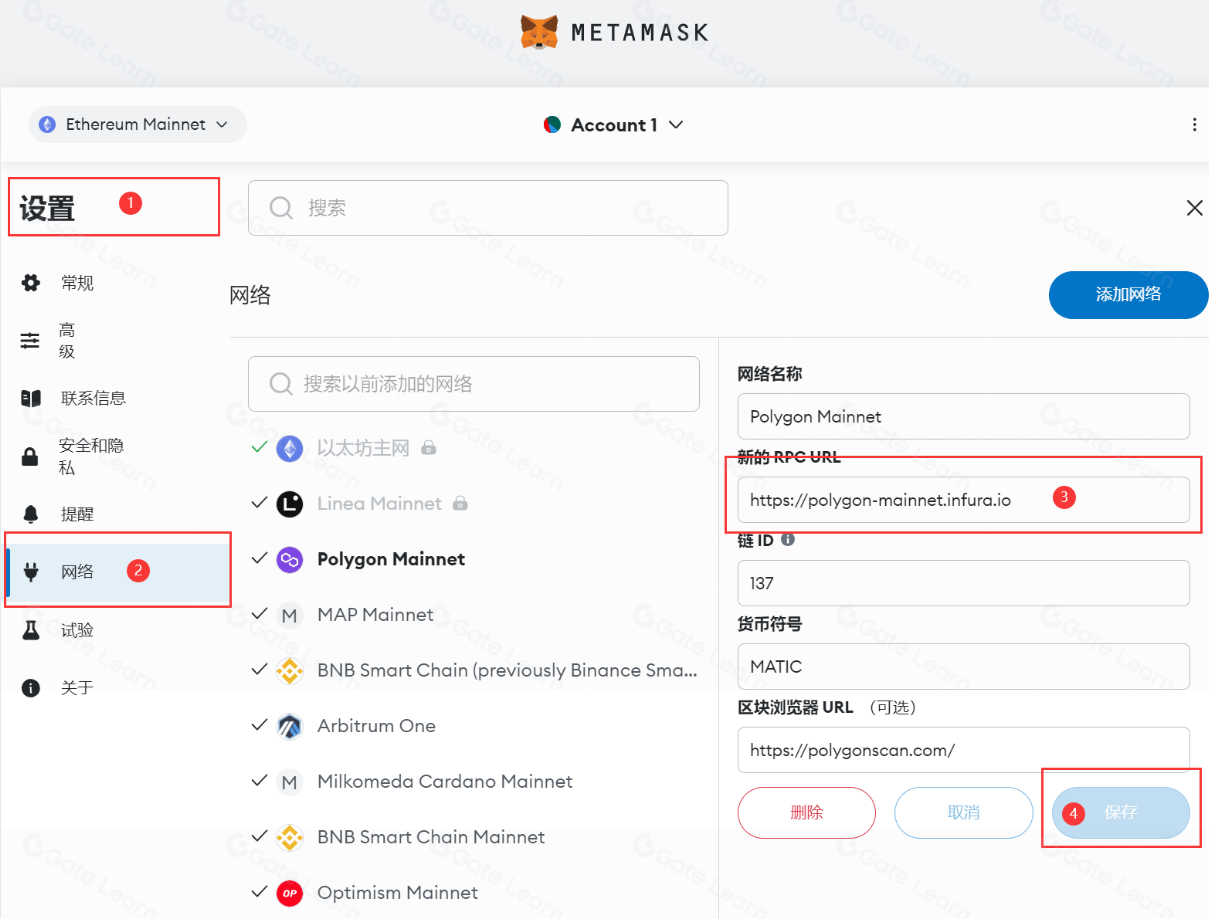Click the red OP Optimism icon
The height and width of the screenshot is (919, 1209).
pos(290,892)
